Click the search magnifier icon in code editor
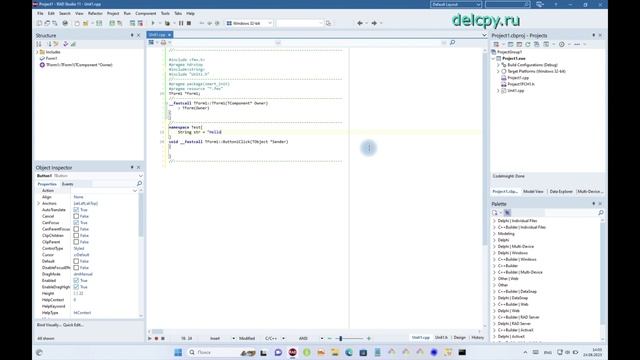This screenshot has height=360, width=640. pos(452,42)
